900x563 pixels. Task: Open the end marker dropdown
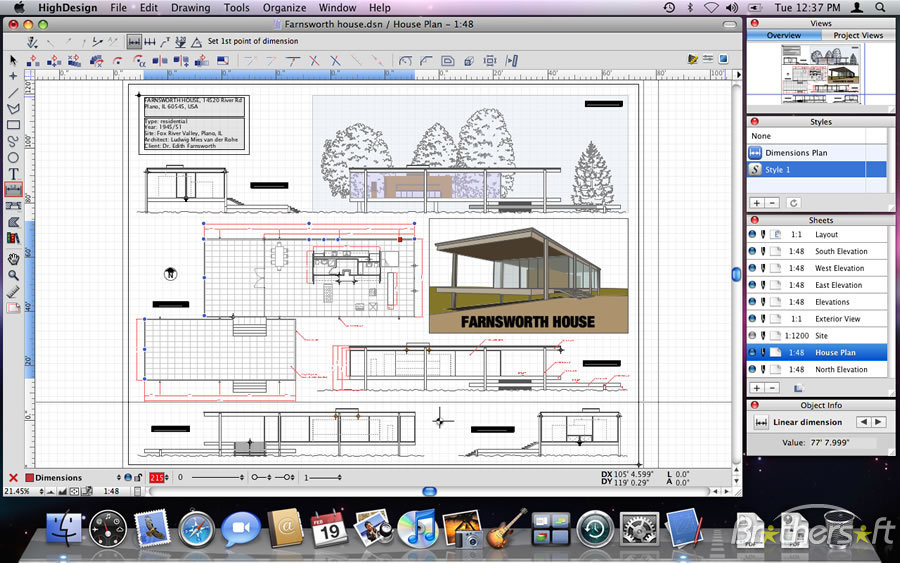[x=293, y=477]
